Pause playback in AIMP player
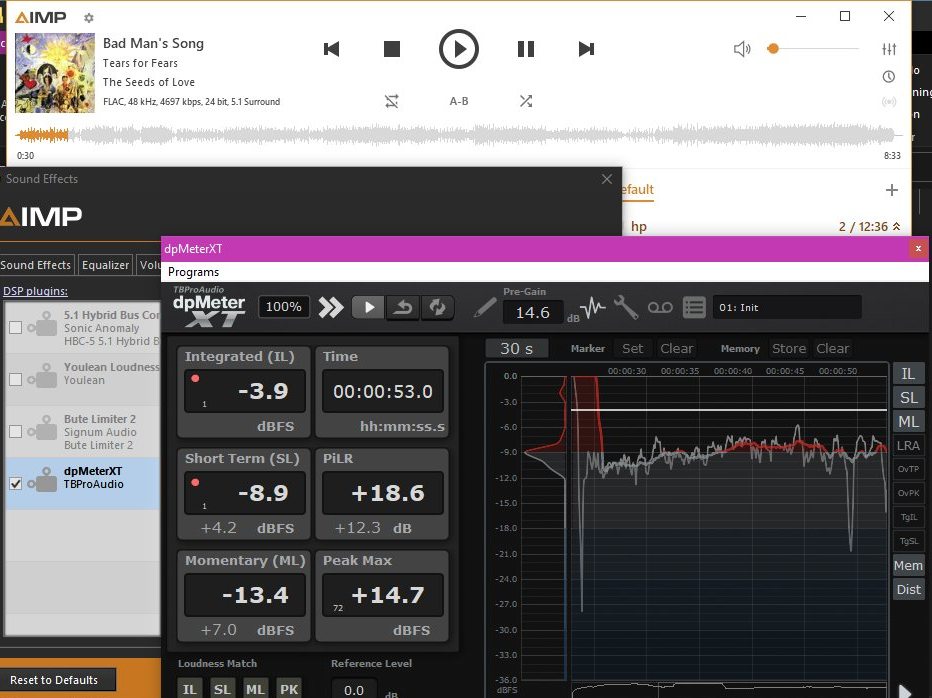The width and height of the screenshot is (932, 698). coord(525,49)
